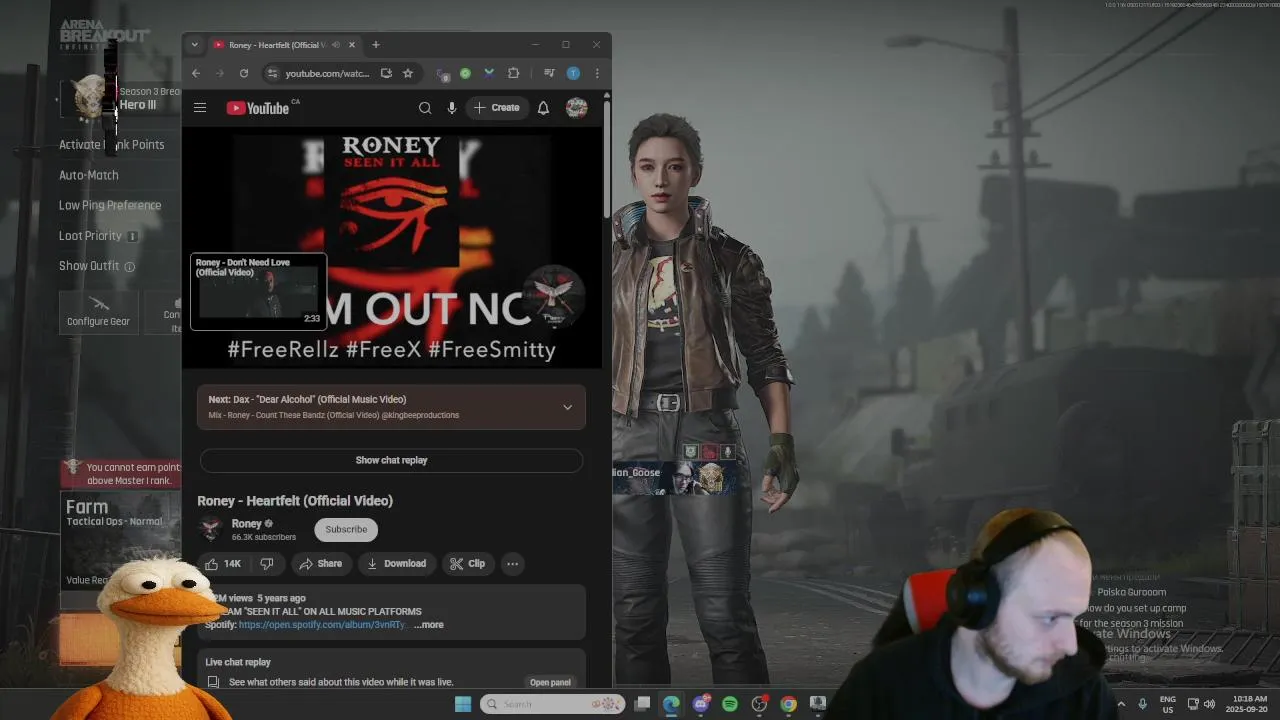Open Spotify from the taskbar
1280x720 pixels.
coord(730,704)
